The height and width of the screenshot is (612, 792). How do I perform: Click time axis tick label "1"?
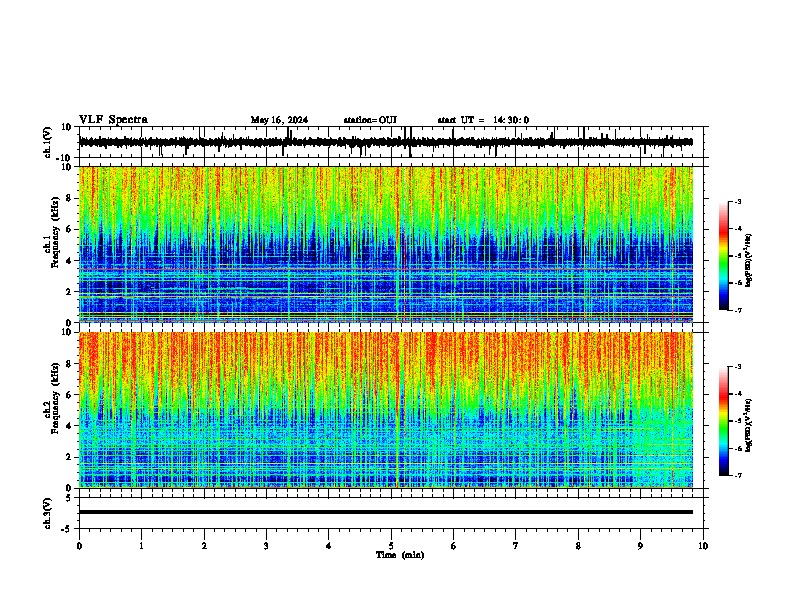coord(141,546)
